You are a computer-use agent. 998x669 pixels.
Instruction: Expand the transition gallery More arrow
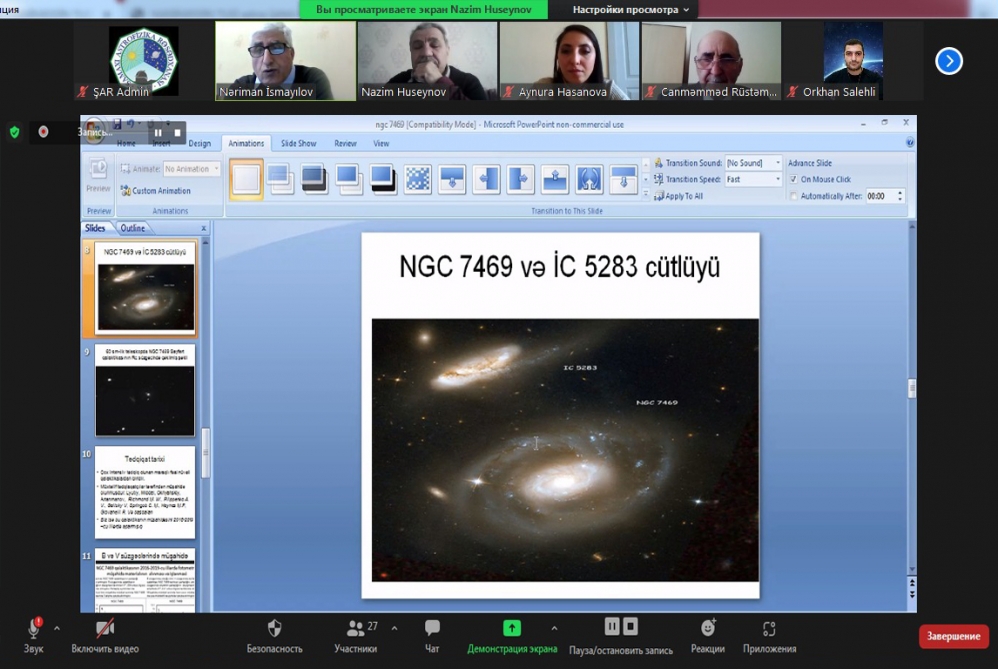(645, 194)
